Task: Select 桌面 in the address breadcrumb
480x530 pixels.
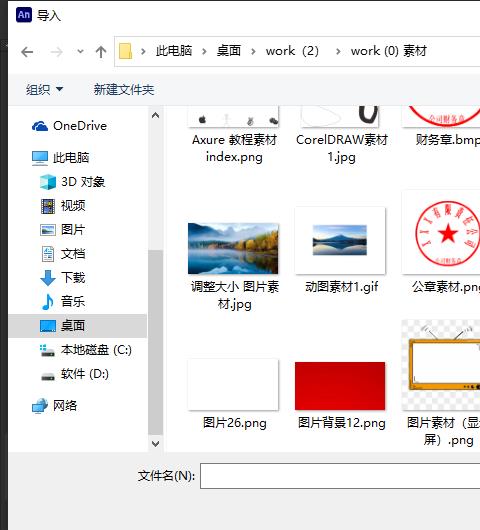Action: (x=229, y=51)
